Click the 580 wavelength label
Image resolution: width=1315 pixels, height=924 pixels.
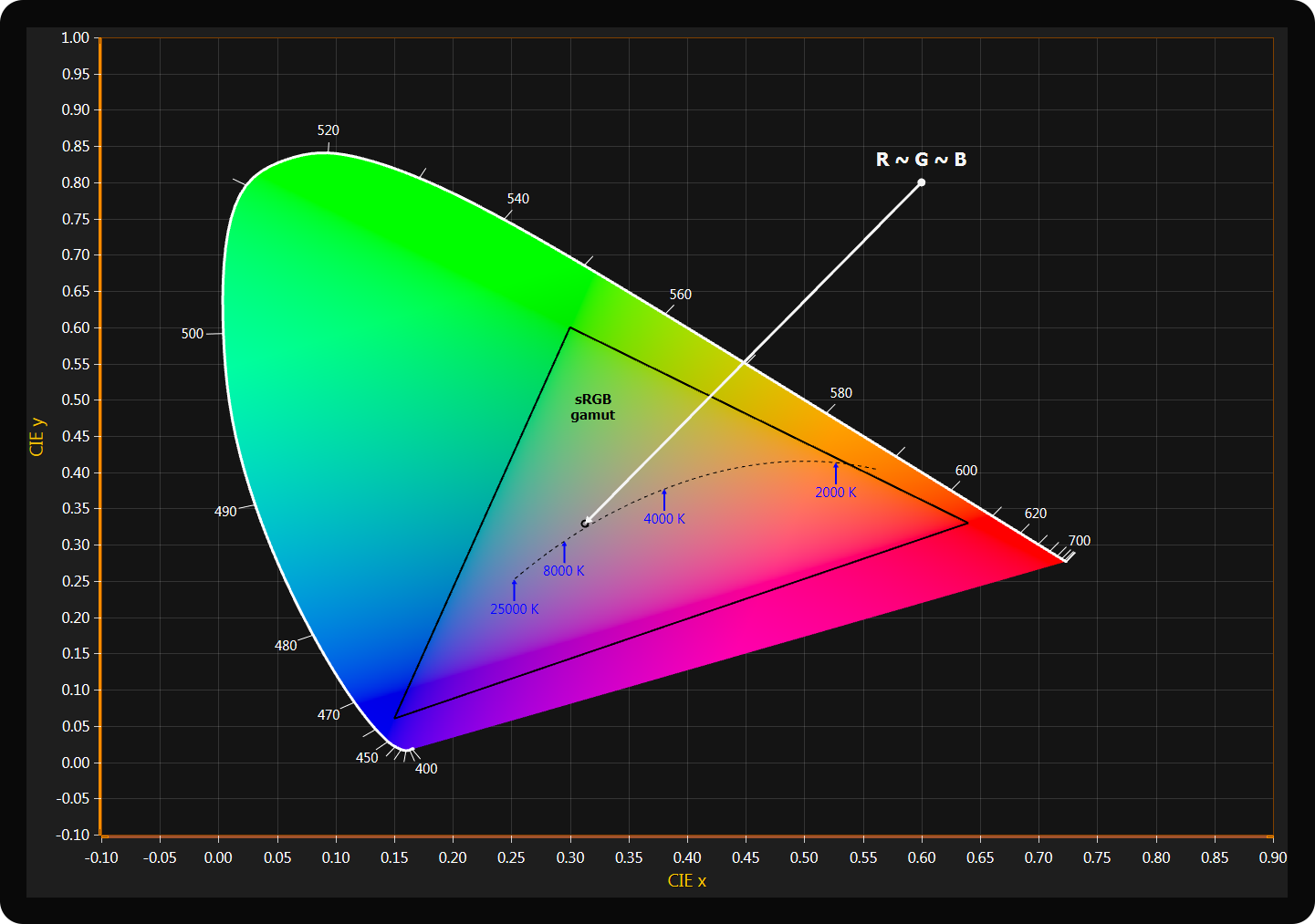pyautogui.click(x=840, y=393)
